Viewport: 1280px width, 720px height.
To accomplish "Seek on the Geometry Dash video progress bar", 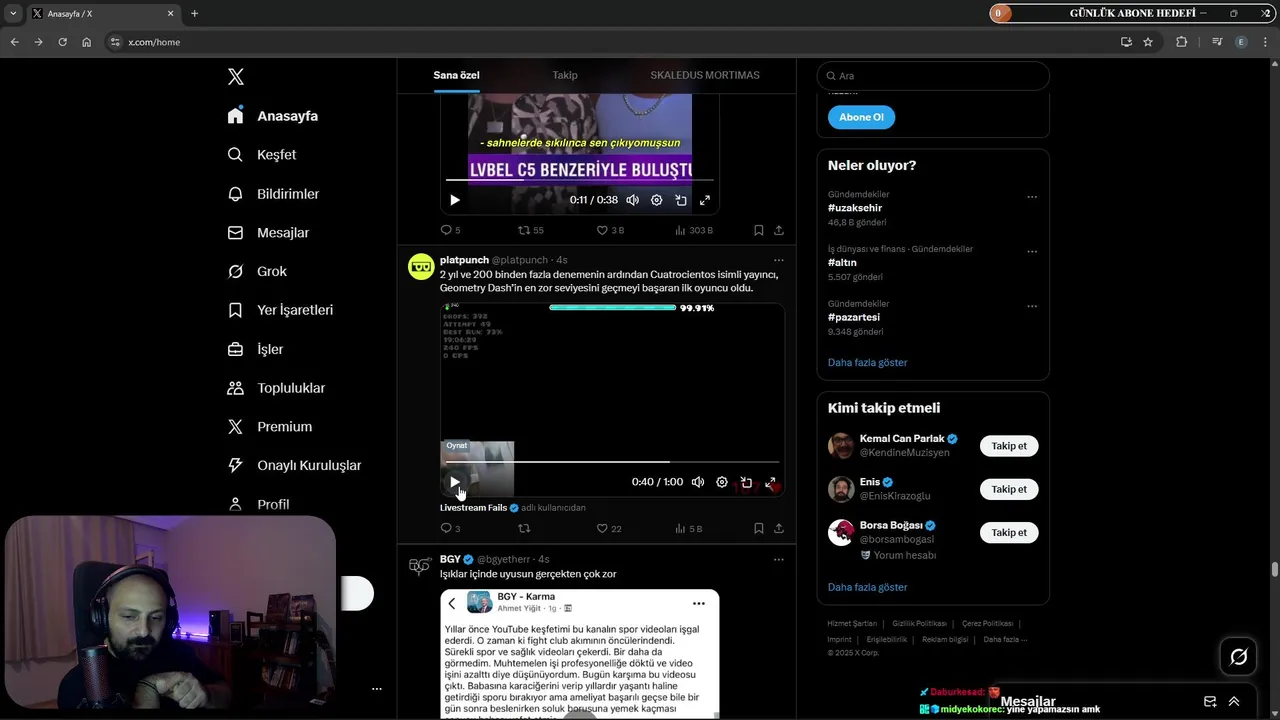I will (x=610, y=462).
